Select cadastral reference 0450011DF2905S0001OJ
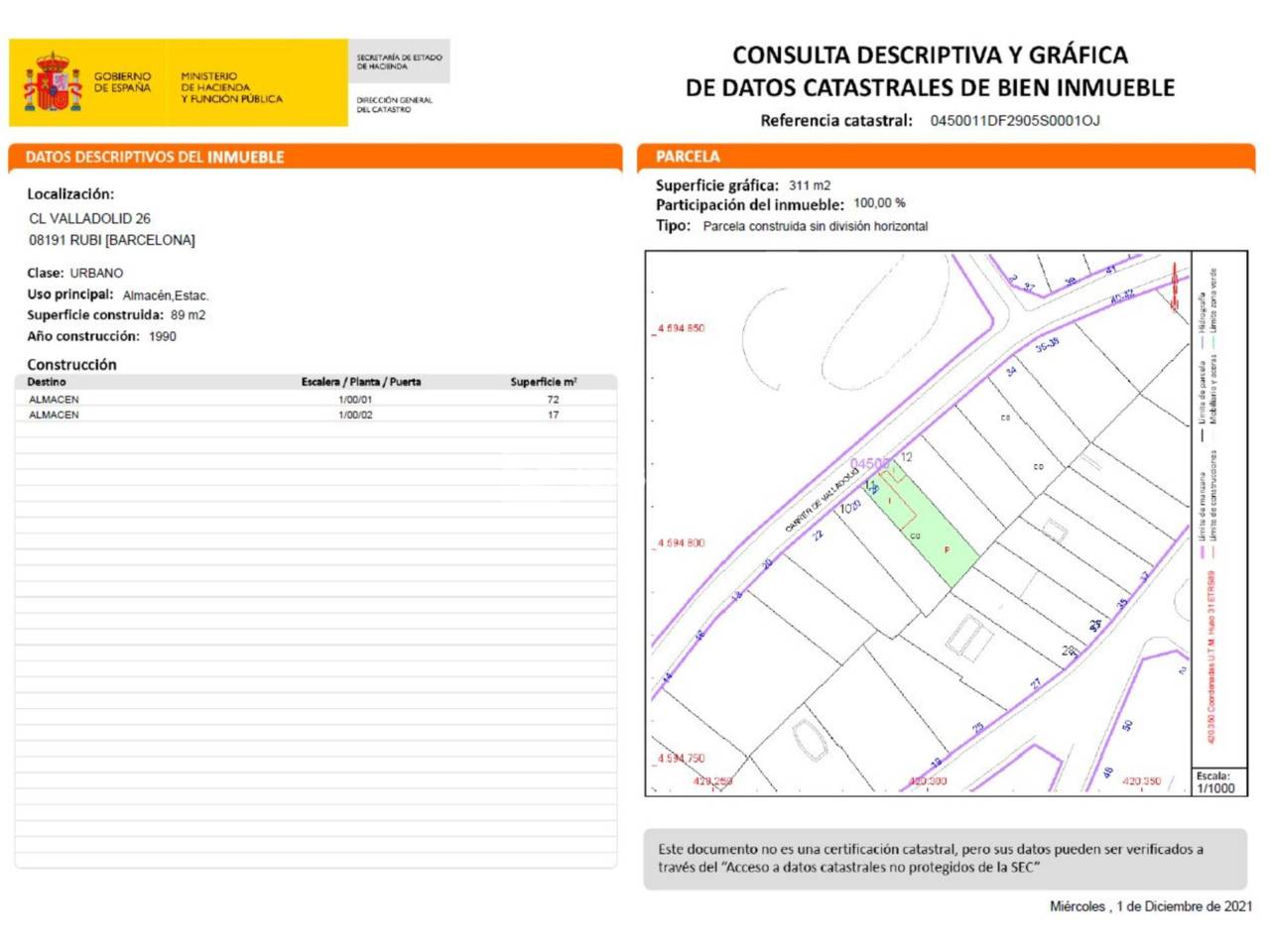The image size is (1270, 952). (x=1015, y=121)
